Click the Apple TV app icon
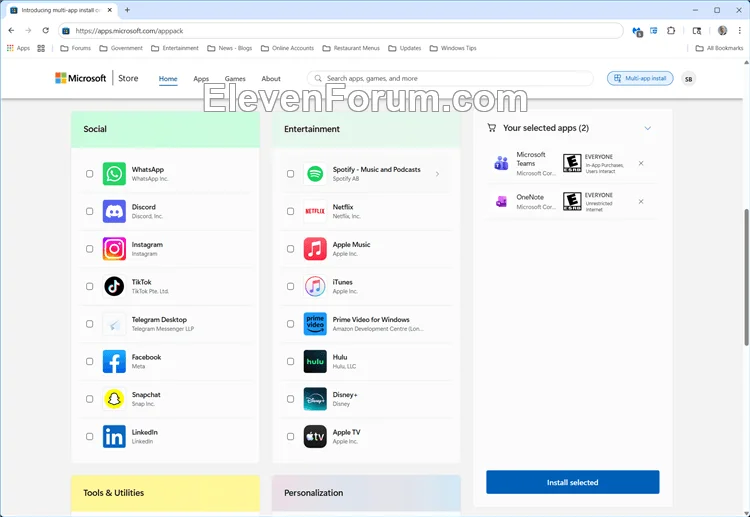Image resolution: width=750 pixels, height=517 pixels. point(315,437)
